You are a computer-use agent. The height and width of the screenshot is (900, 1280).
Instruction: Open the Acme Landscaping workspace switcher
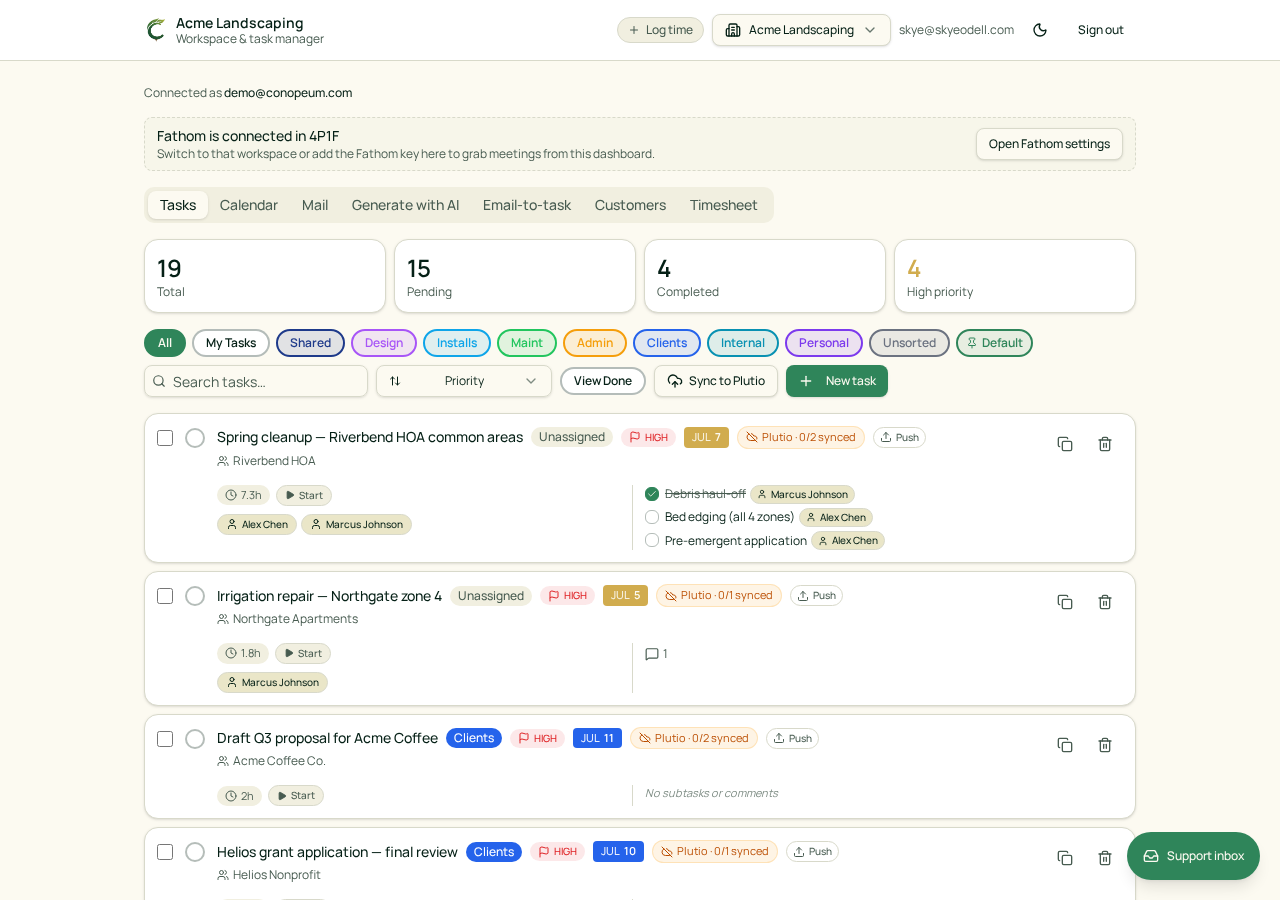(x=801, y=30)
